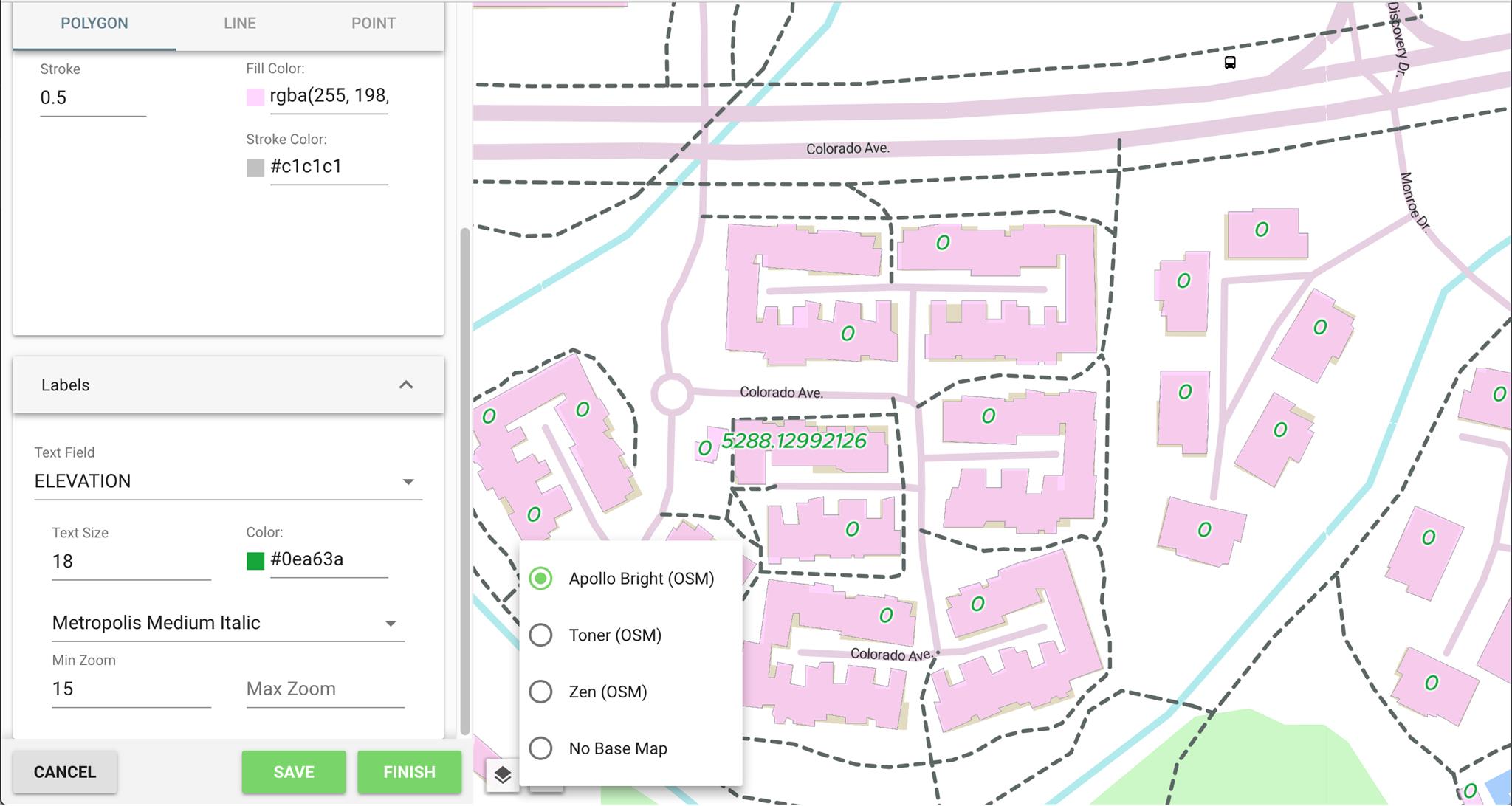Choose Zen (OSM) base map option
Image resolution: width=1512 pixels, height=806 pixels.
[541, 692]
